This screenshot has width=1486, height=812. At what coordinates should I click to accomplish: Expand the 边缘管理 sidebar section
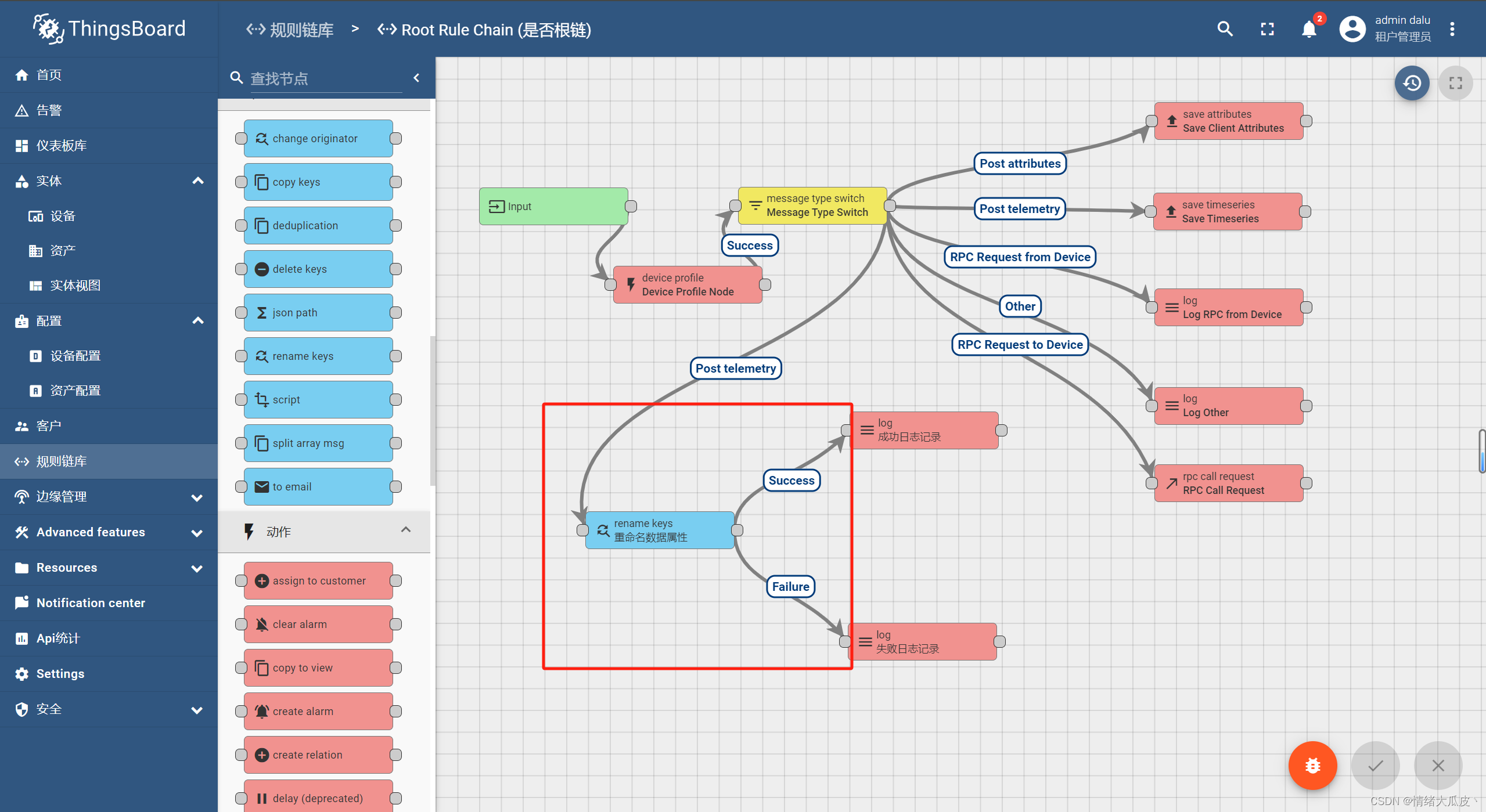click(x=197, y=497)
